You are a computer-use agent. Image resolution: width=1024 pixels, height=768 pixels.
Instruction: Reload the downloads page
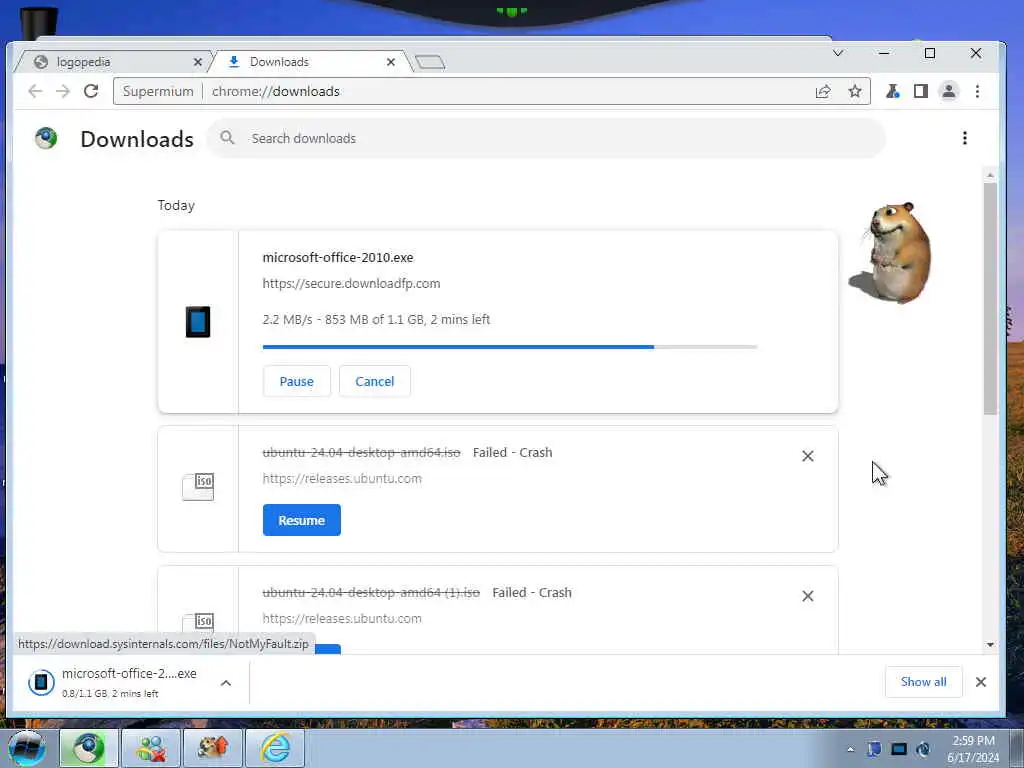coord(91,91)
